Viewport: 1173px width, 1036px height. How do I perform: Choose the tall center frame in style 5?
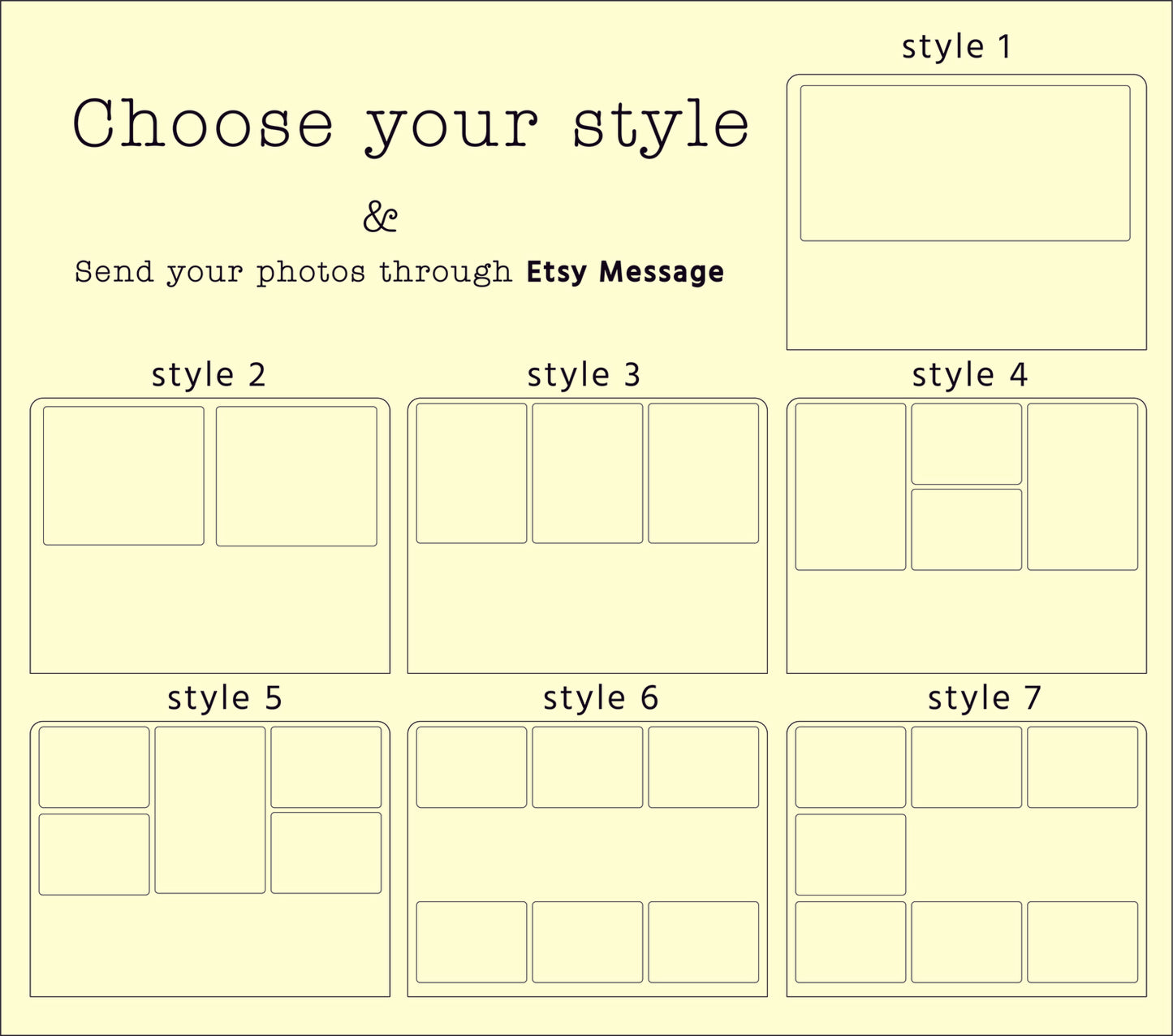tap(210, 809)
